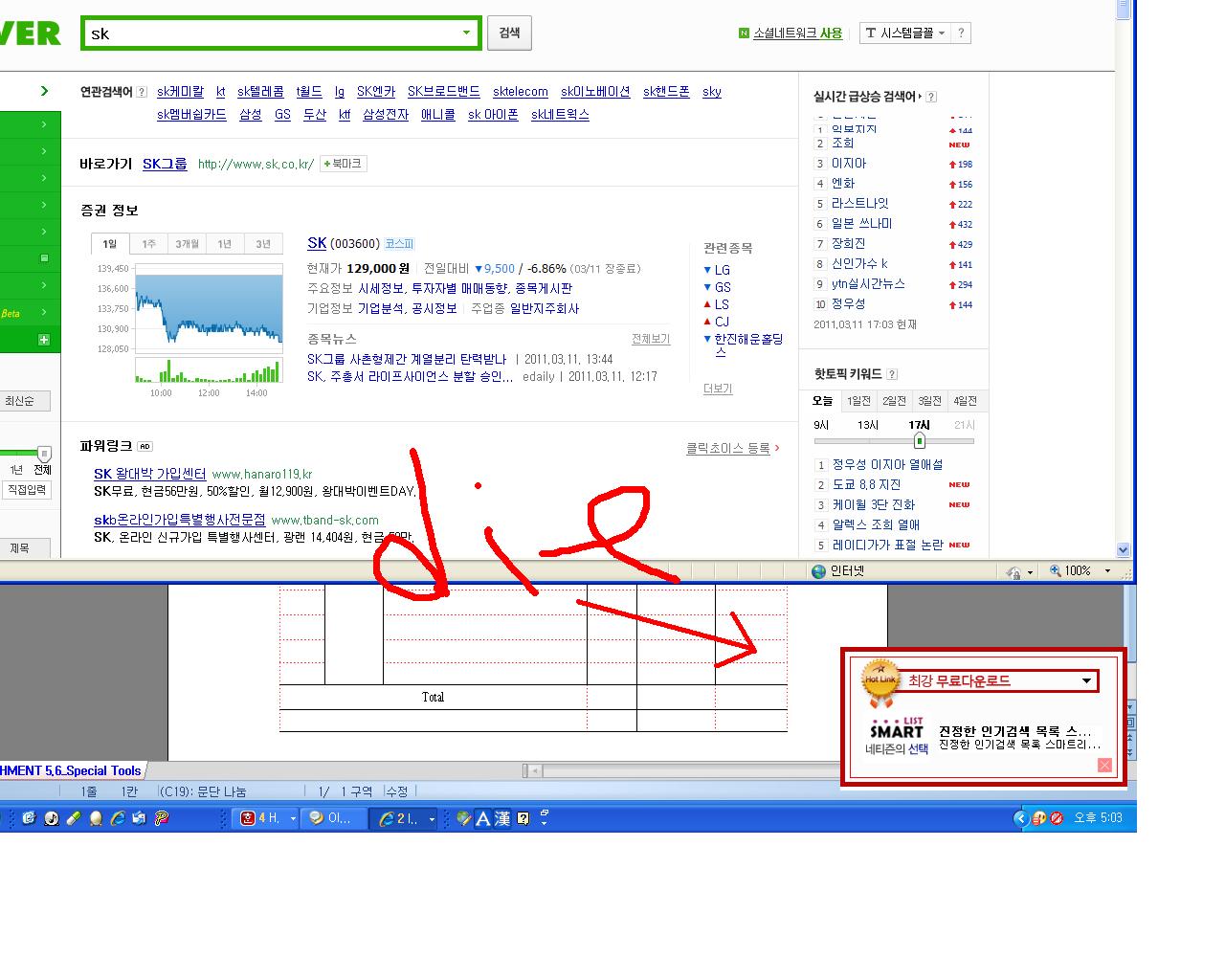Click the hot topic time slider handle

(919, 441)
